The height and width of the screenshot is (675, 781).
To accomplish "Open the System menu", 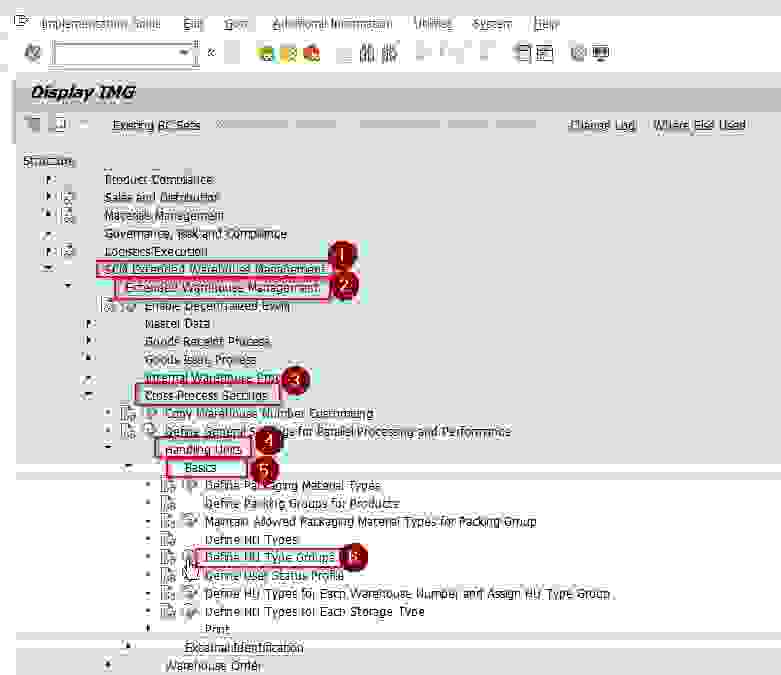I will click(492, 24).
